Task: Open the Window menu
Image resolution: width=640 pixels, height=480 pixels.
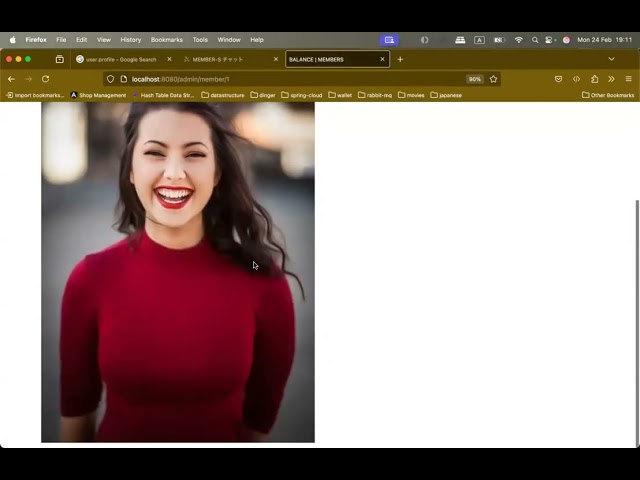Action: coord(229,40)
